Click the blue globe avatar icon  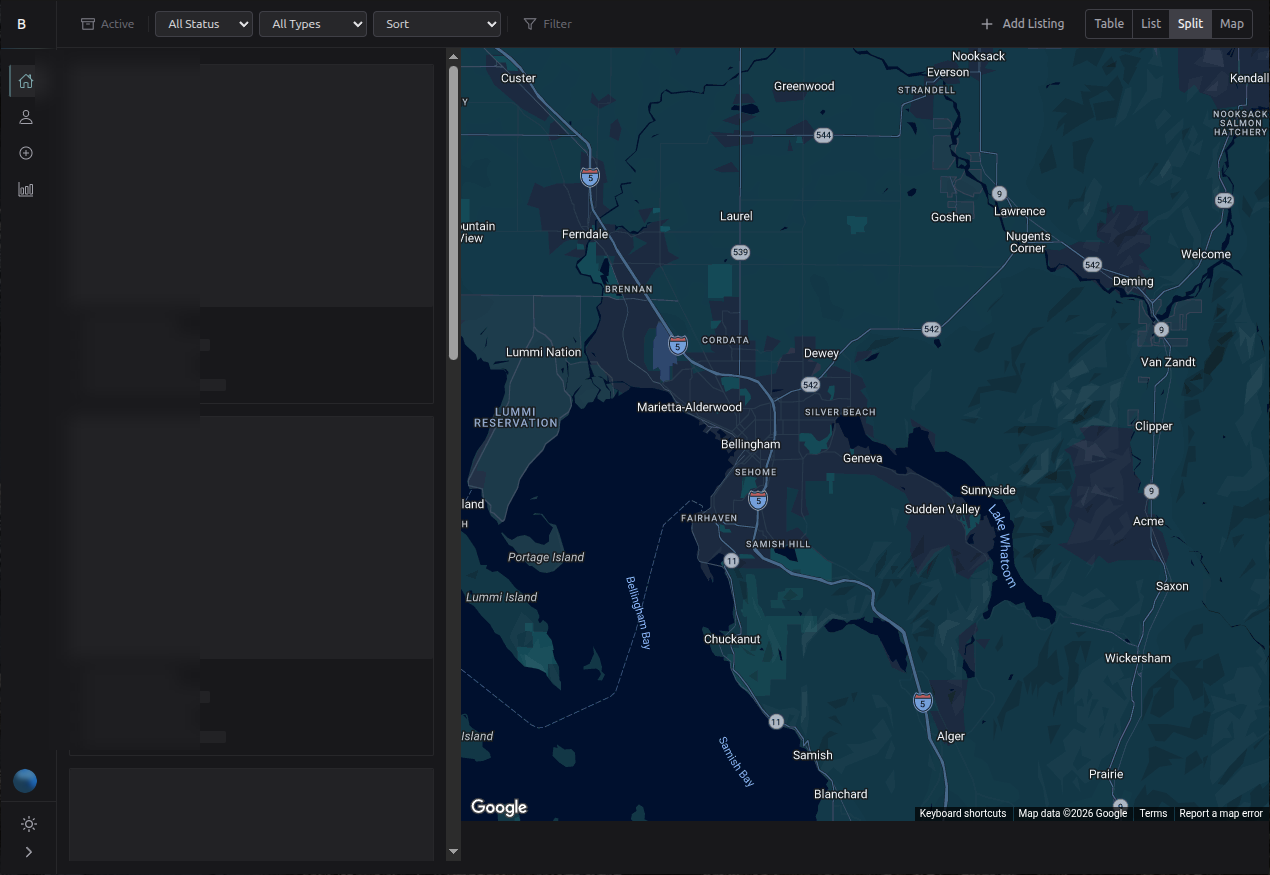(26, 781)
